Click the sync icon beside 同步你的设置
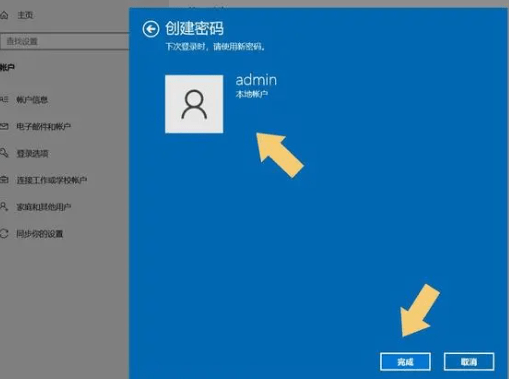The image size is (509, 379). pos(4,233)
